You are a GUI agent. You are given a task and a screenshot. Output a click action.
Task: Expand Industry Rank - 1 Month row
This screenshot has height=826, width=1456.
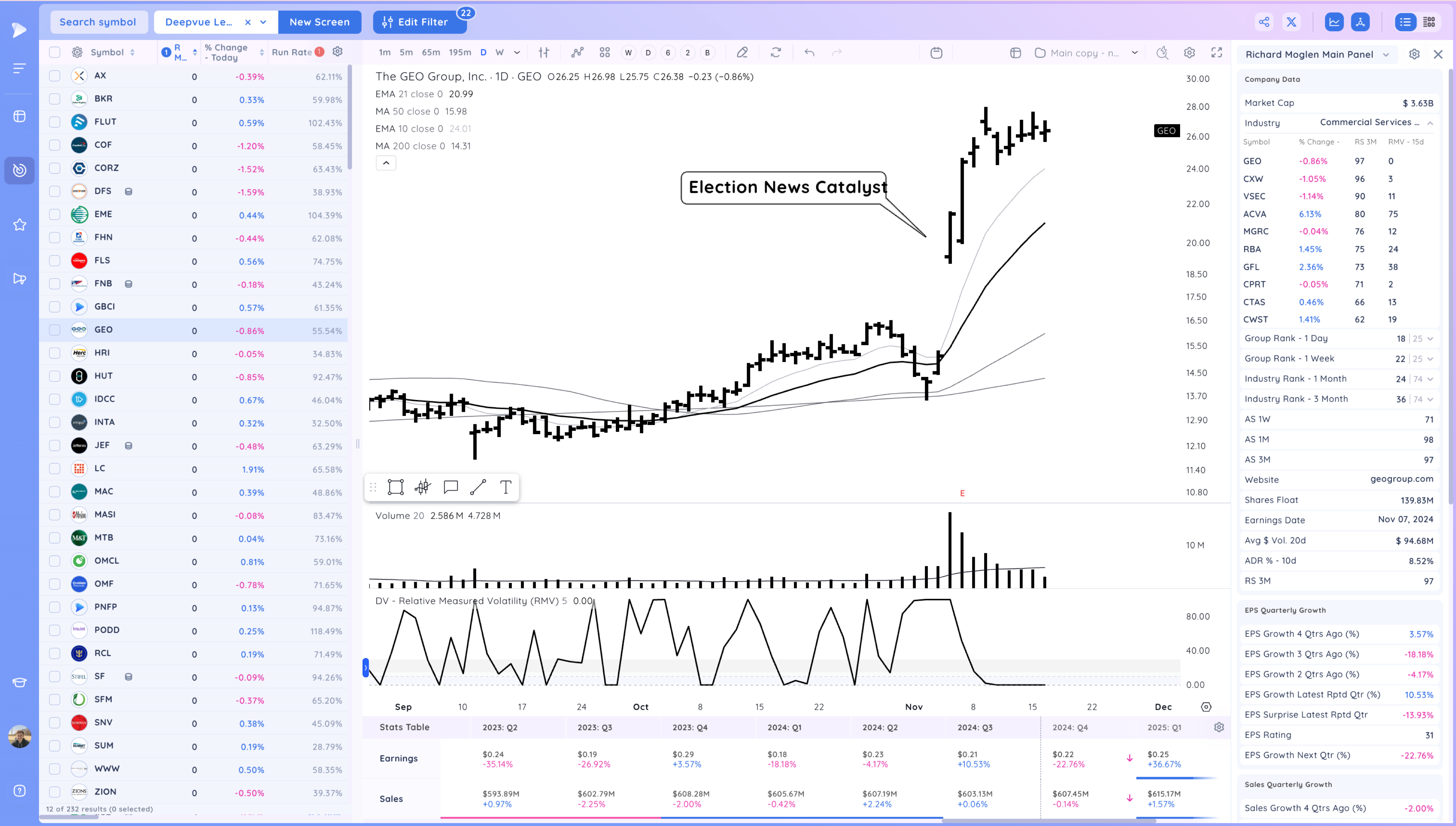pos(1430,379)
